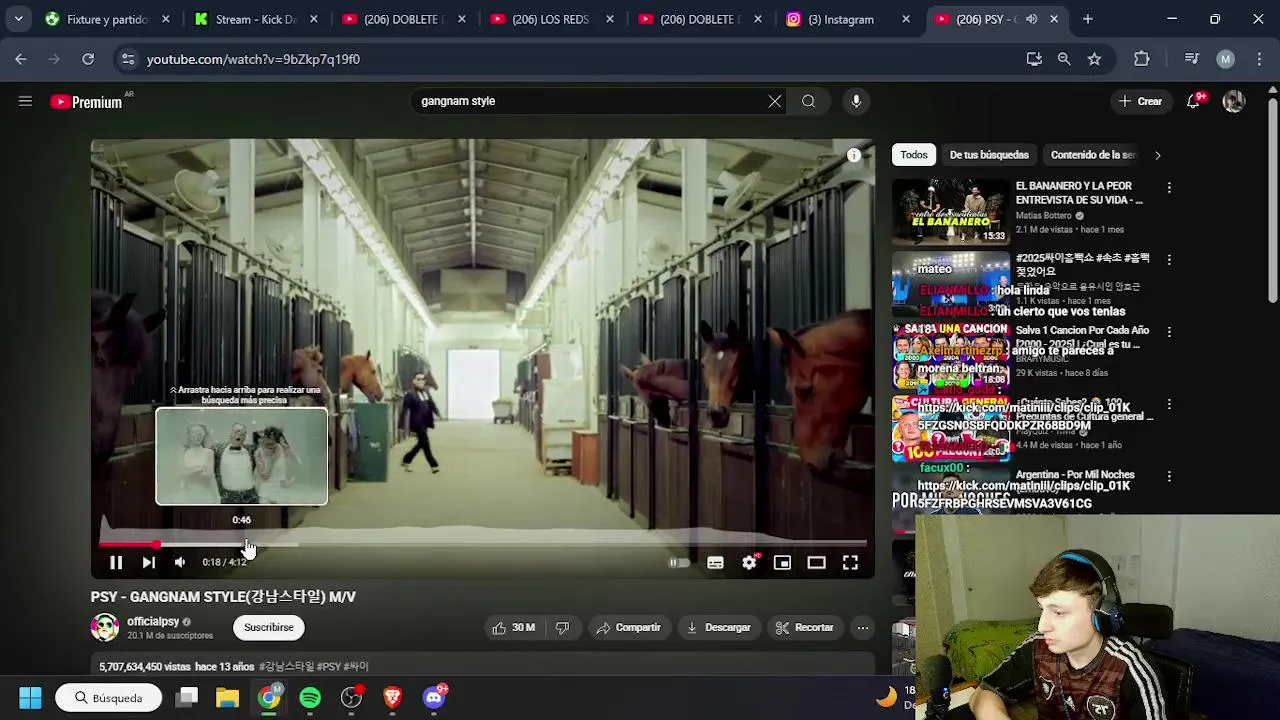The image size is (1280, 720).
Task: Toggle the autoplay switch in player
Action: coord(679,563)
